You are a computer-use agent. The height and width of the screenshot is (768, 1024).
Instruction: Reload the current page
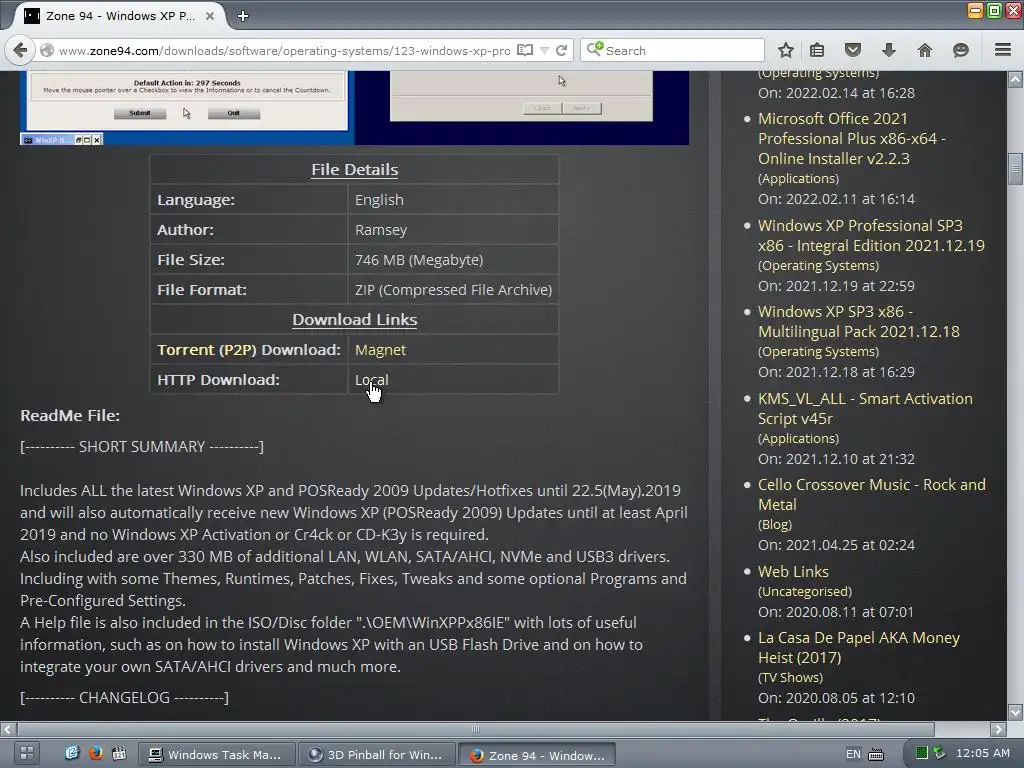tap(561, 50)
